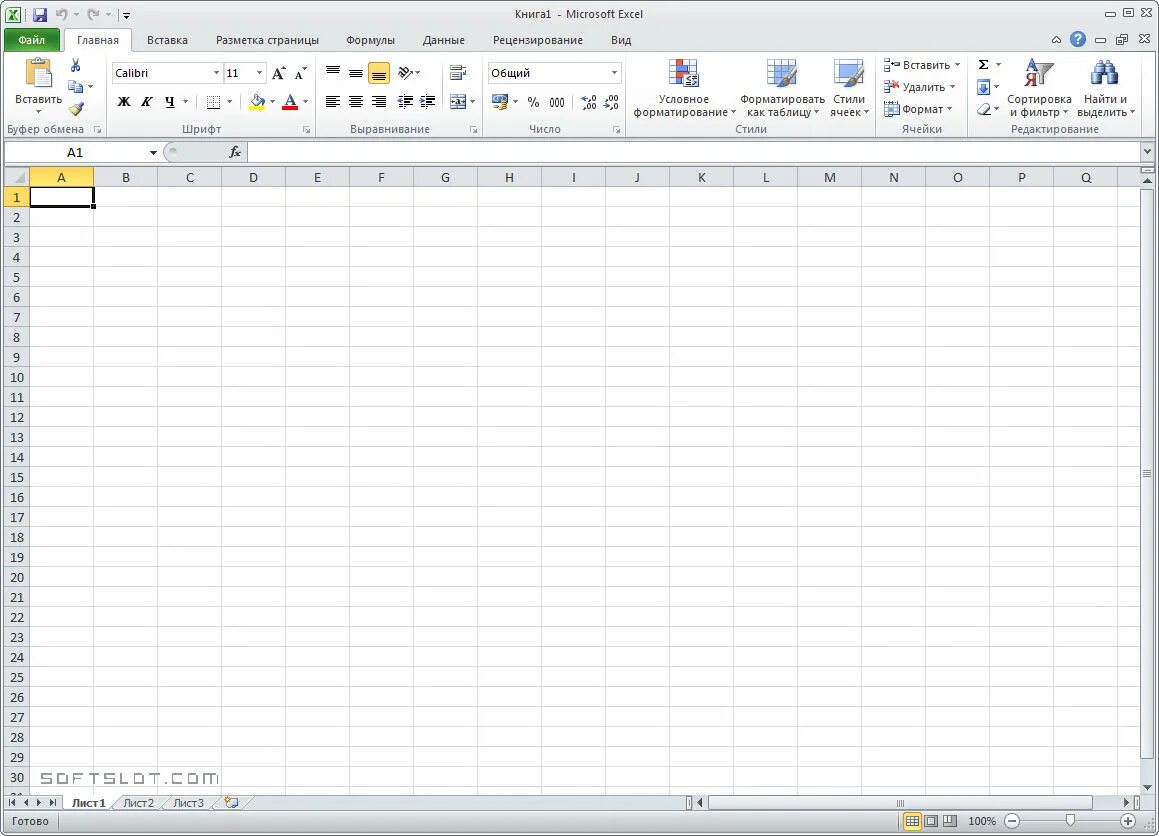Expand the formula bar
This screenshot has width=1159, height=836.
[x=1146, y=152]
